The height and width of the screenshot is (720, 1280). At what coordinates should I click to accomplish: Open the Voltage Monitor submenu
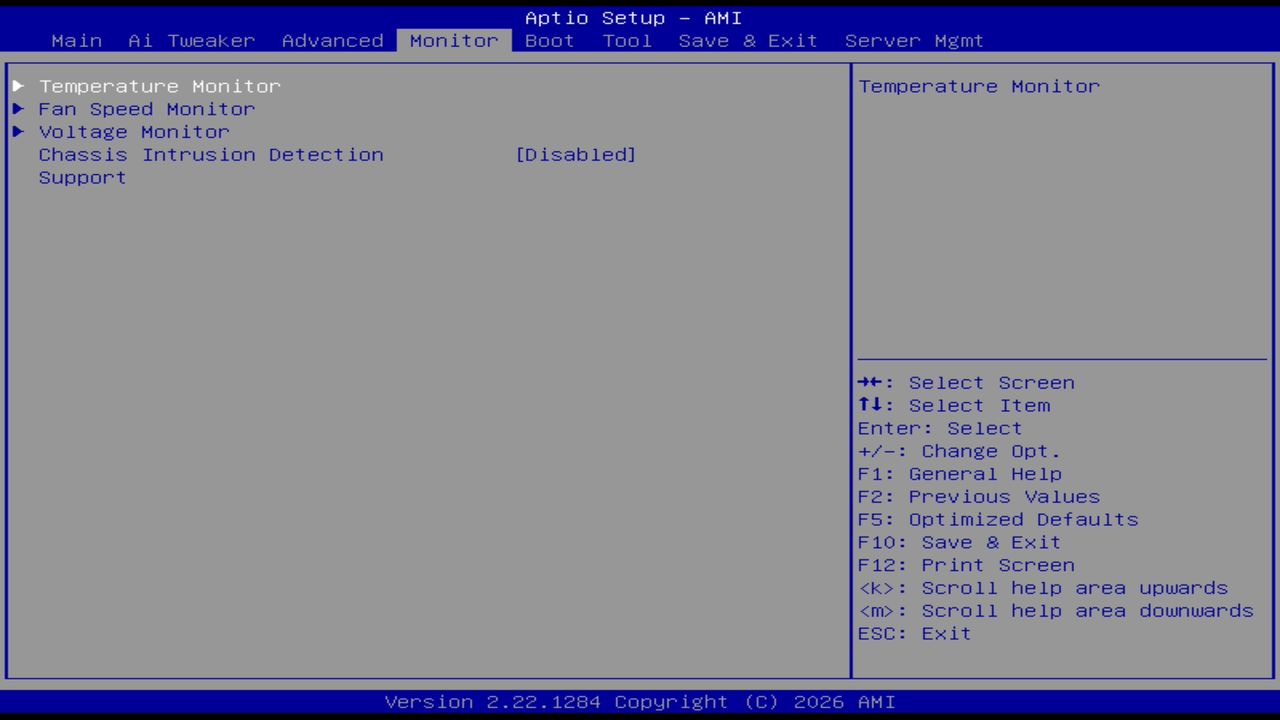134,132
